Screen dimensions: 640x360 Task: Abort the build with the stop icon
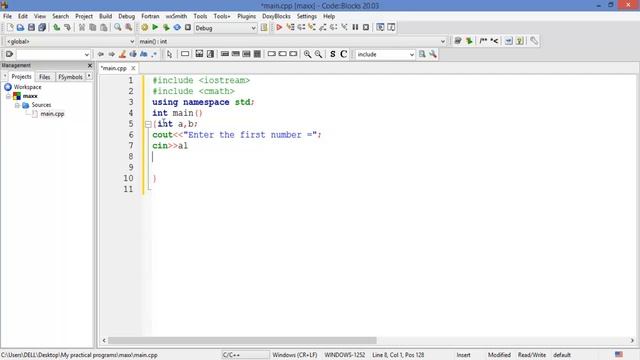coord(188,27)
